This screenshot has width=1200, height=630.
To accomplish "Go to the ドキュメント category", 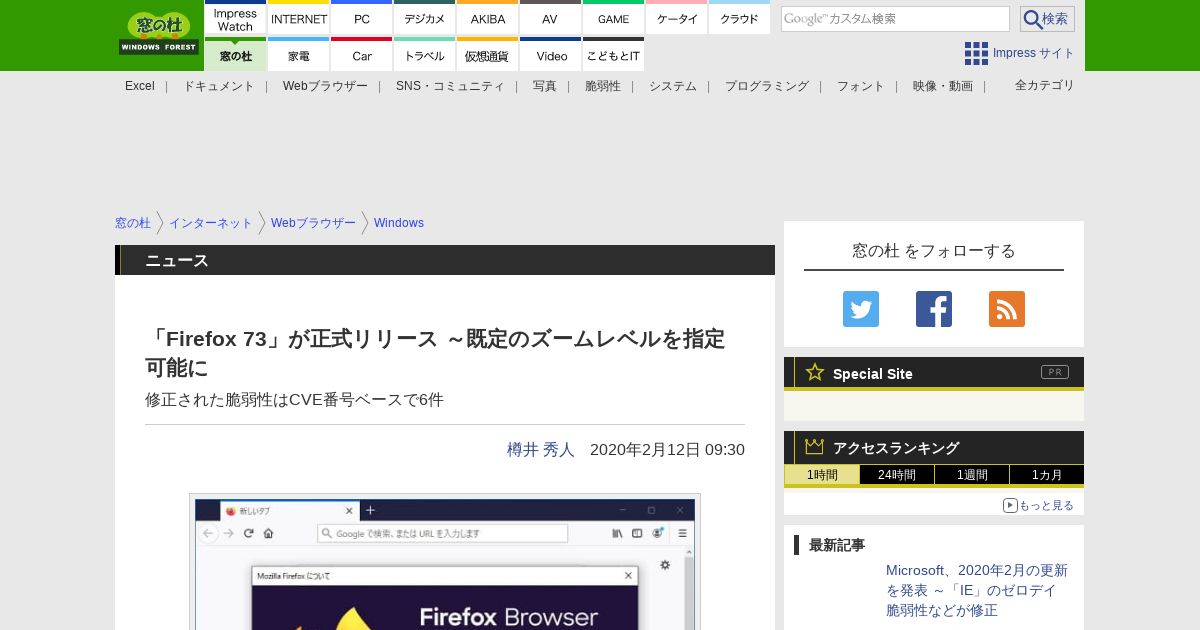I will pos(219,86).
